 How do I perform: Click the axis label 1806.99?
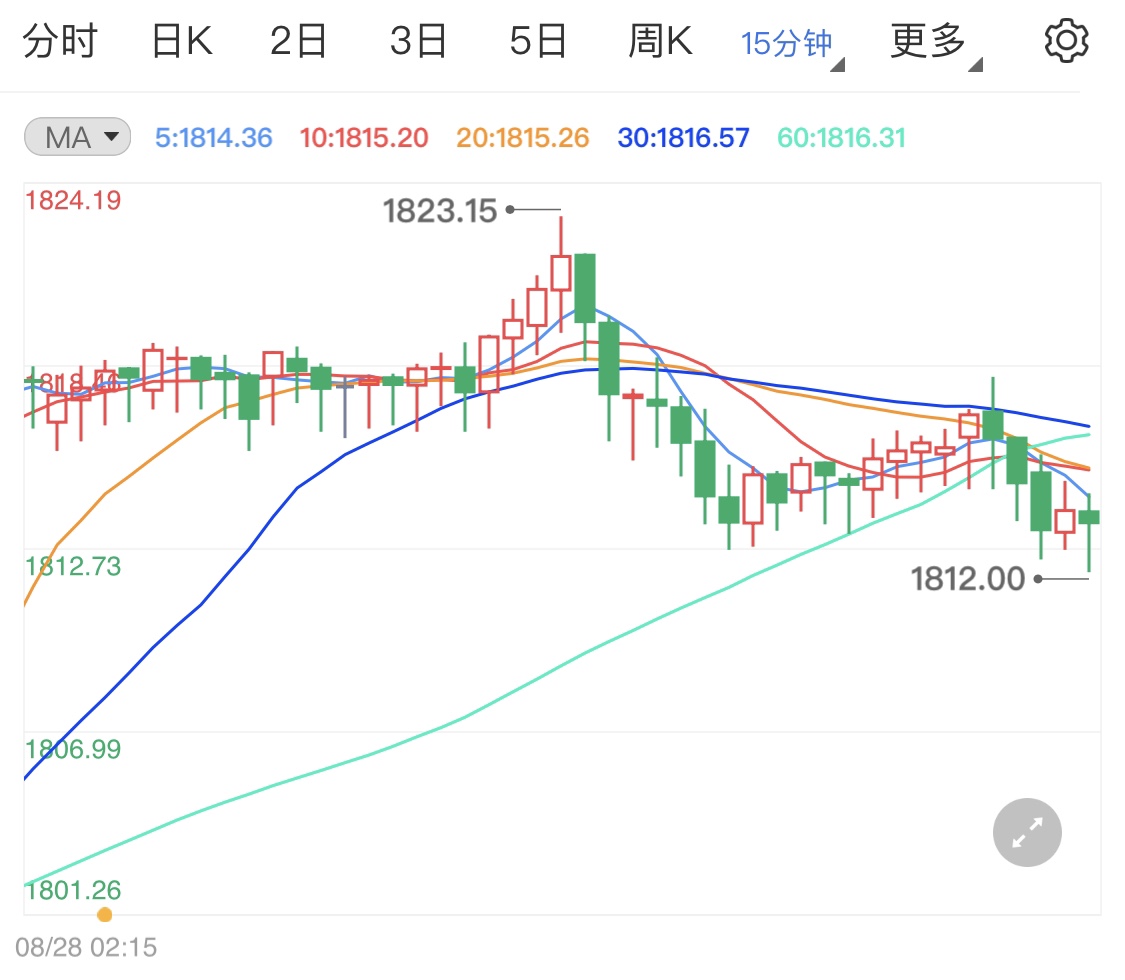click(73, 750)
